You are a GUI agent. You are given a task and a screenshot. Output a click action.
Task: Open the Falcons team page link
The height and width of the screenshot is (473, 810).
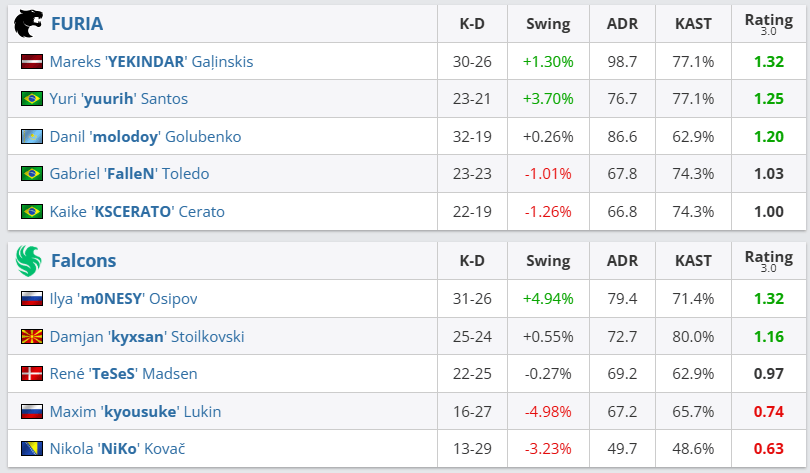pos(83,261)
